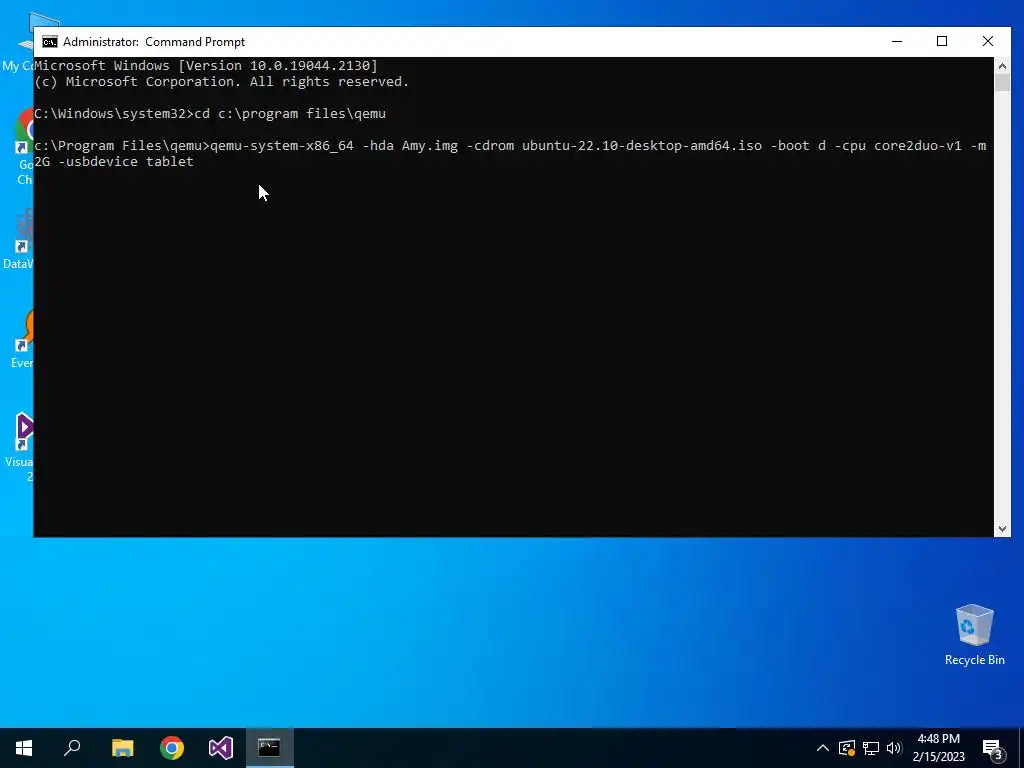Open the network status tray icon

click(x=871, y=748)
